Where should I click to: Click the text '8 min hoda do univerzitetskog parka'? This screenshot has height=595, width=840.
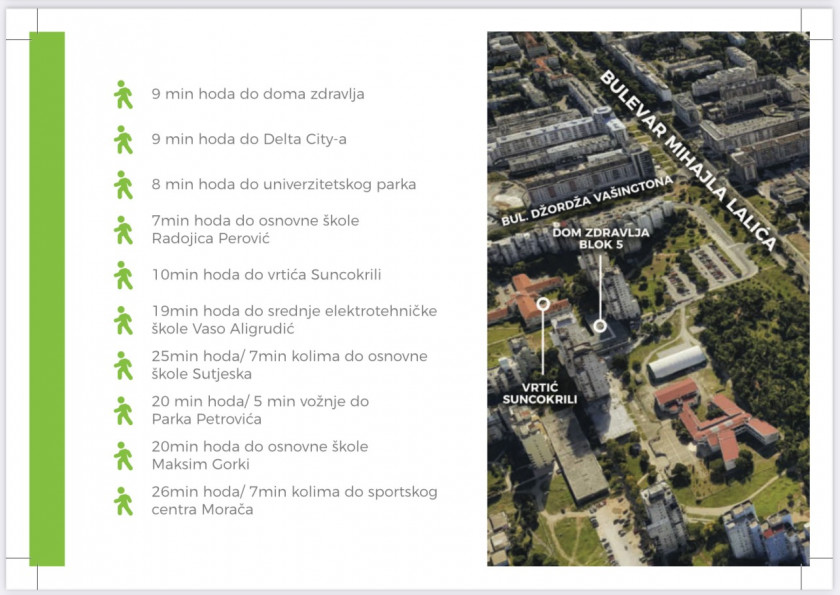pyautogui.click(x=283, y=185)
